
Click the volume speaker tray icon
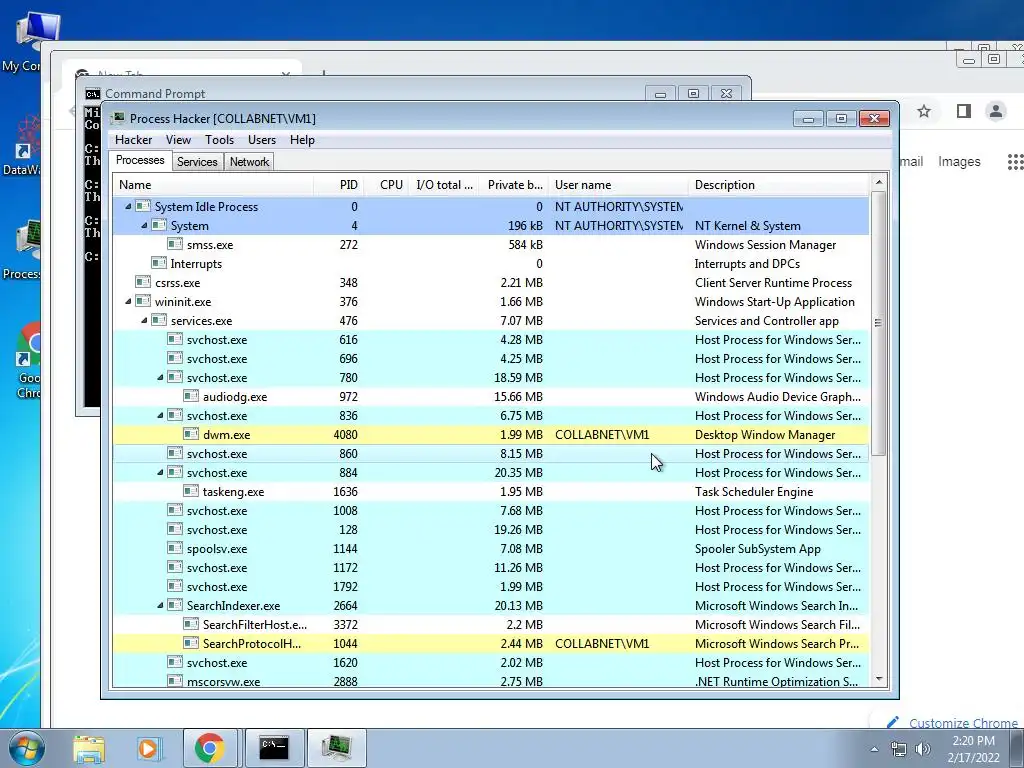[923, 749]
